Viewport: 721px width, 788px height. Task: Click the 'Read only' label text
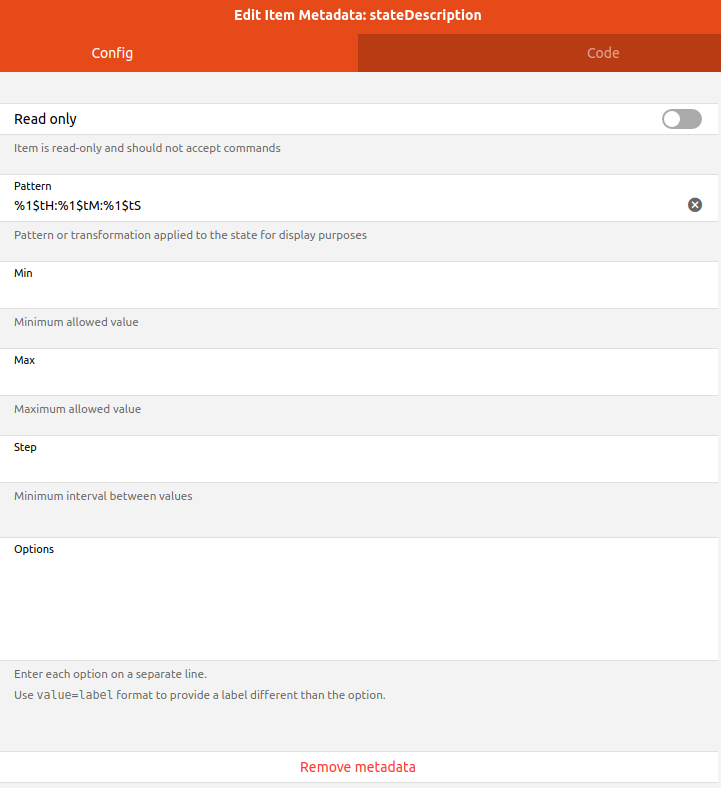(45, 119)
